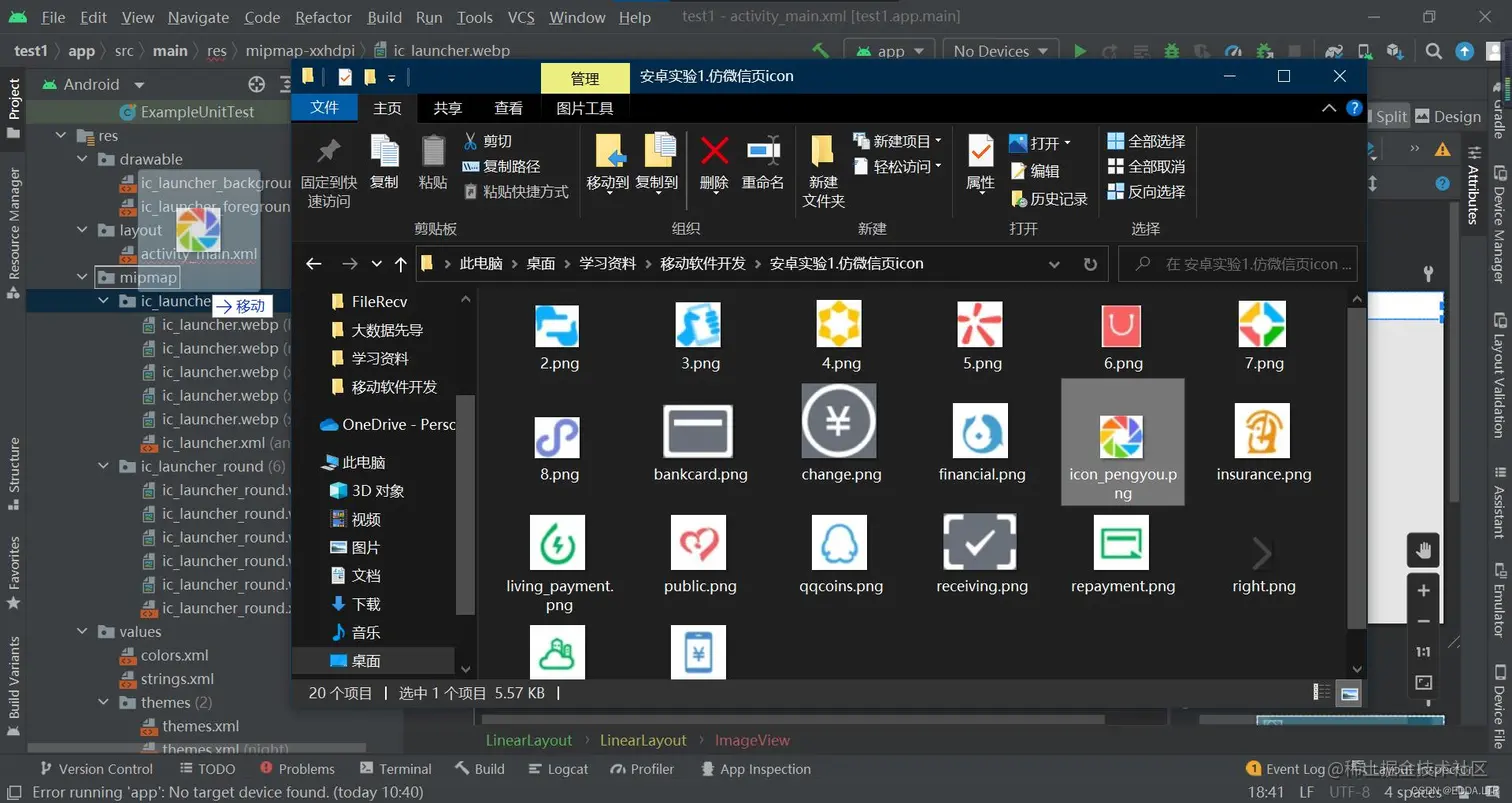Click Paste shortcut (粘贴快捷方式)
1512x803 pixels.
click(515, 191)
